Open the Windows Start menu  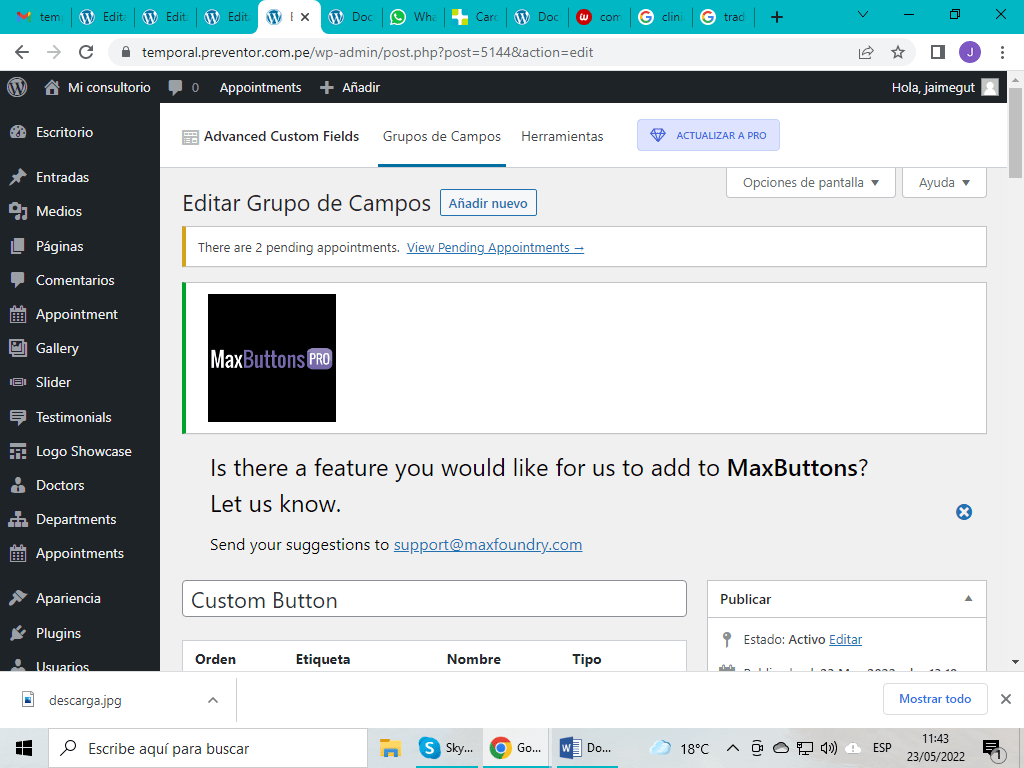[24, 748]
